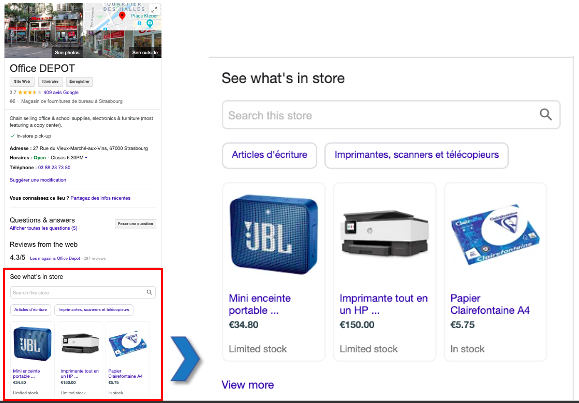The image size is (579, 403).
Task: Click the '€150.00' price on the enlarged HP card
Action: point(357,325)
